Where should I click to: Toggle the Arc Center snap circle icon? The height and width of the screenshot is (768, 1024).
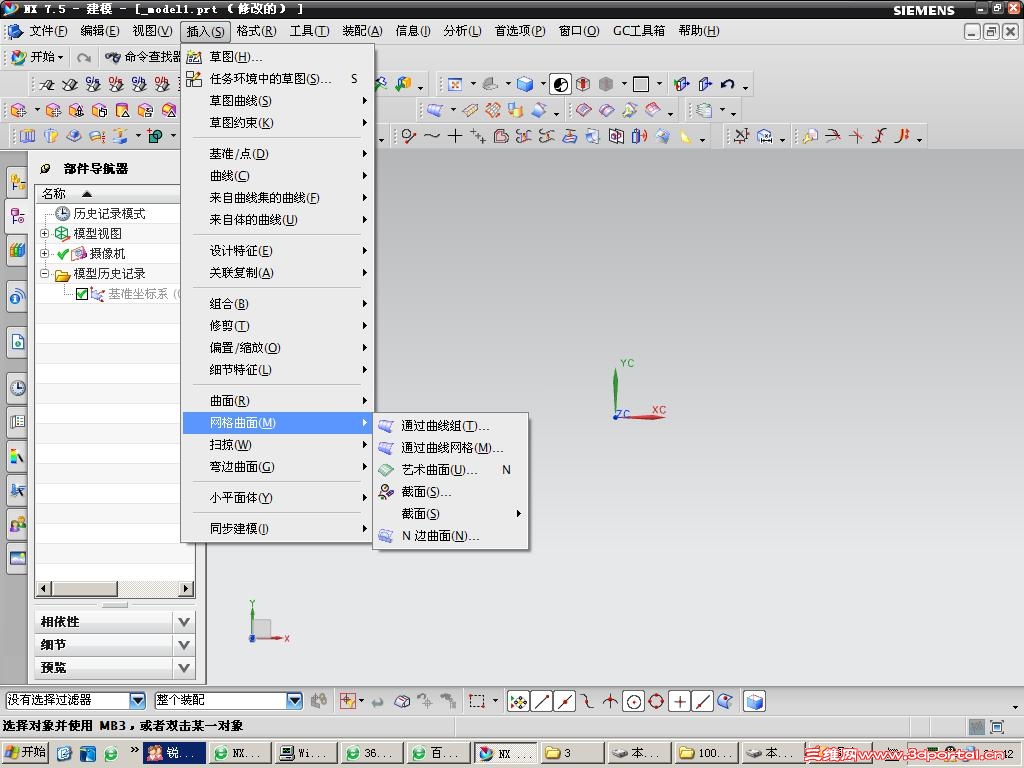(633, 701)
